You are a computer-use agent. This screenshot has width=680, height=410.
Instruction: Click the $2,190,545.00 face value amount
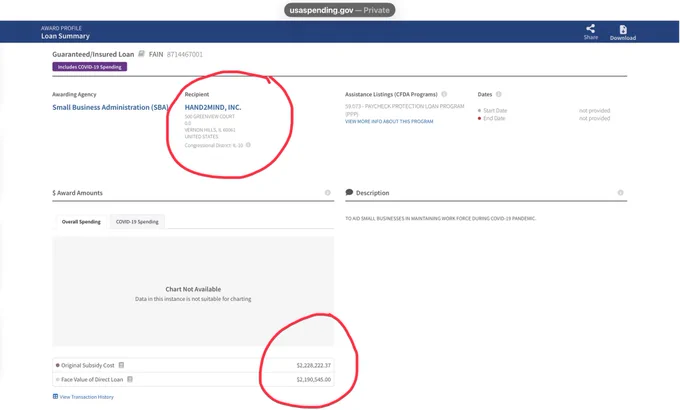tap(314, 379)
